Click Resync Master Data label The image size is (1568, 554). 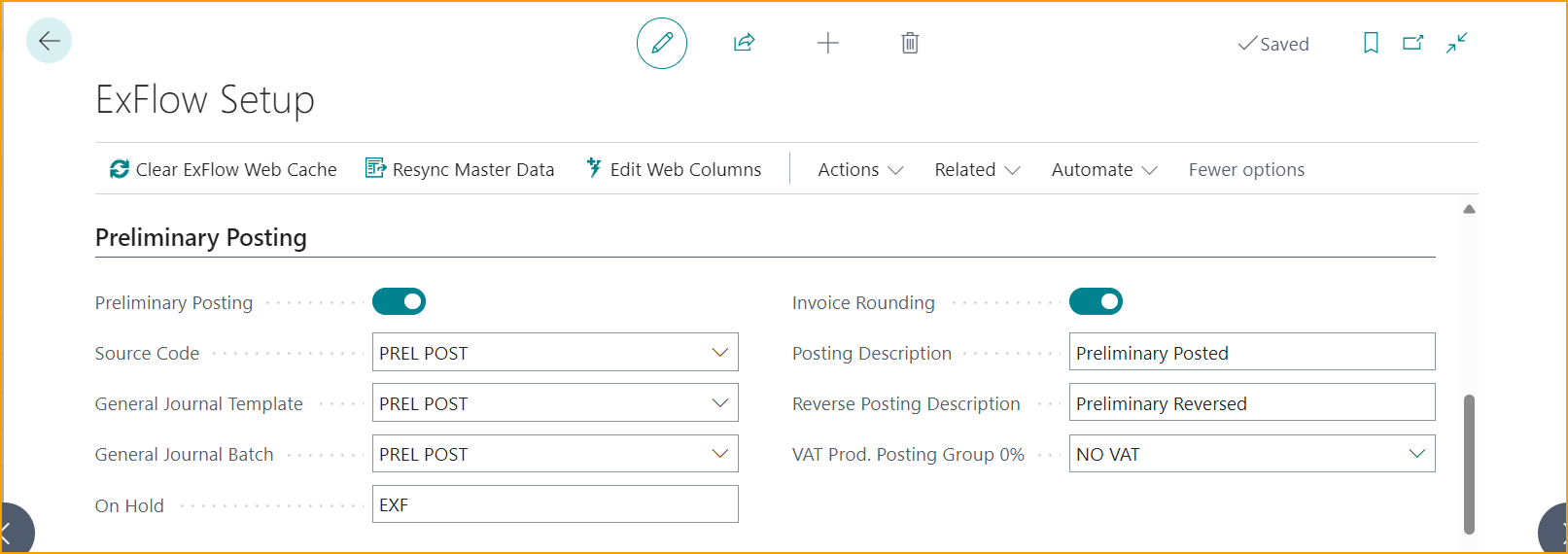pyautogui.click(x=473, y=170)
